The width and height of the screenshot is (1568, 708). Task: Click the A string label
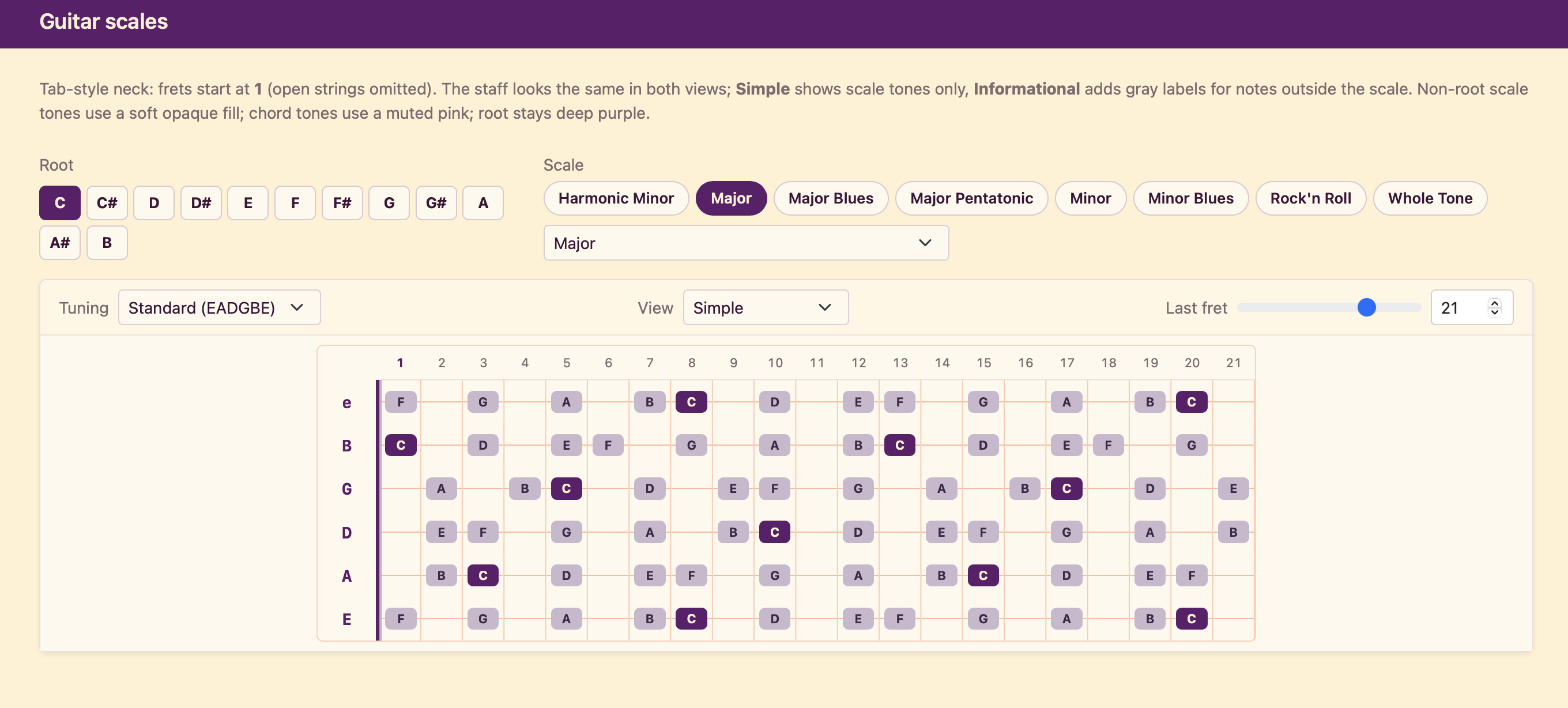[x=346, y=576]
